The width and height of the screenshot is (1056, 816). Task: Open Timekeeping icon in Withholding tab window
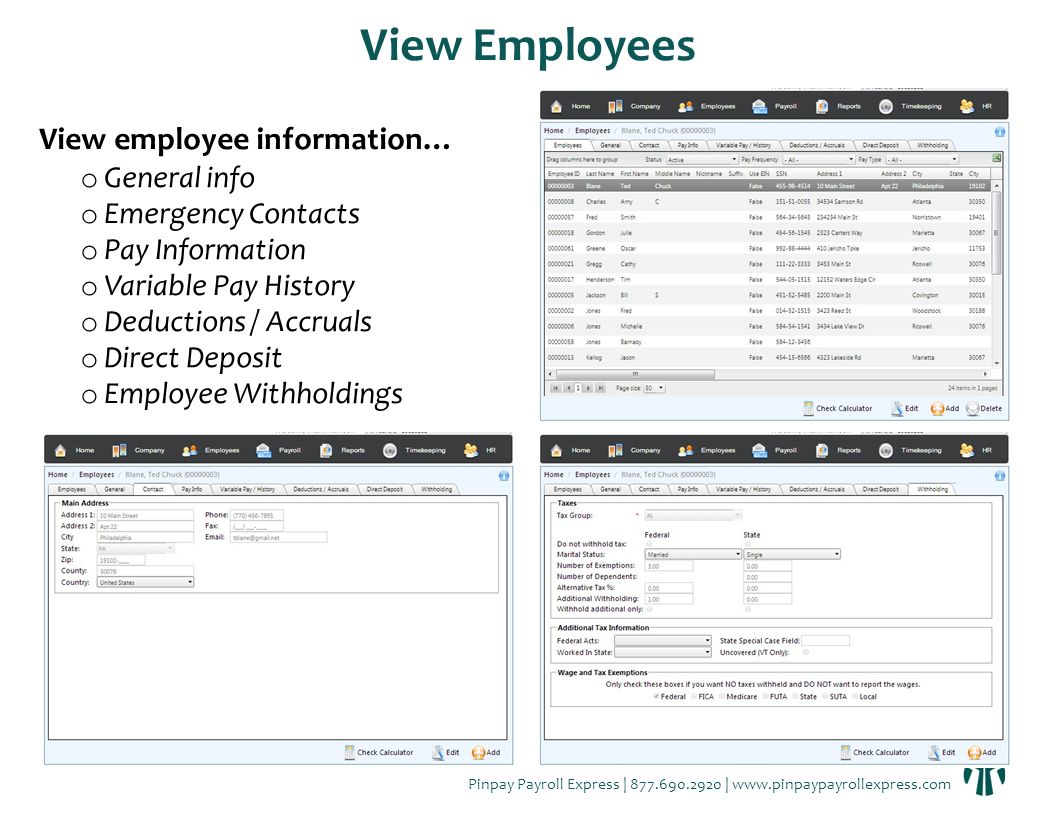(886, 450)
